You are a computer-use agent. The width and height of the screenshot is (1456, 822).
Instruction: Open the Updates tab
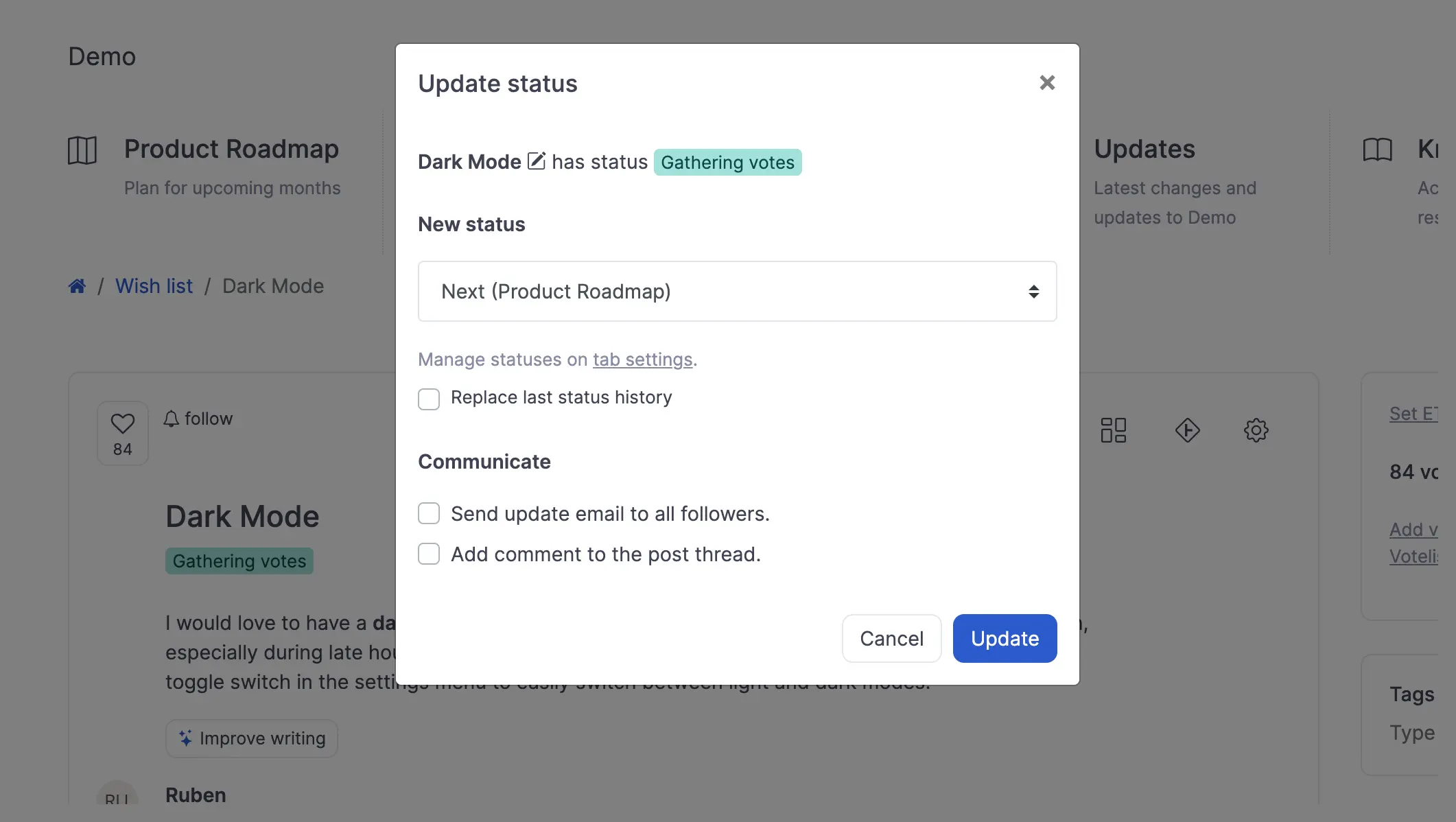[x=1144, y=150]
